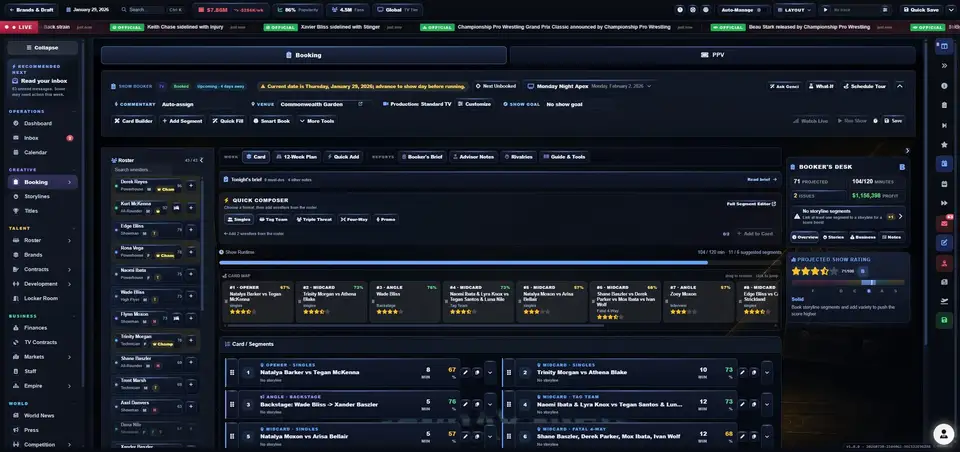The width and height of the screenshot is (960, 452).
Task: Switch to the PPV tab
Action: (713, 55)
